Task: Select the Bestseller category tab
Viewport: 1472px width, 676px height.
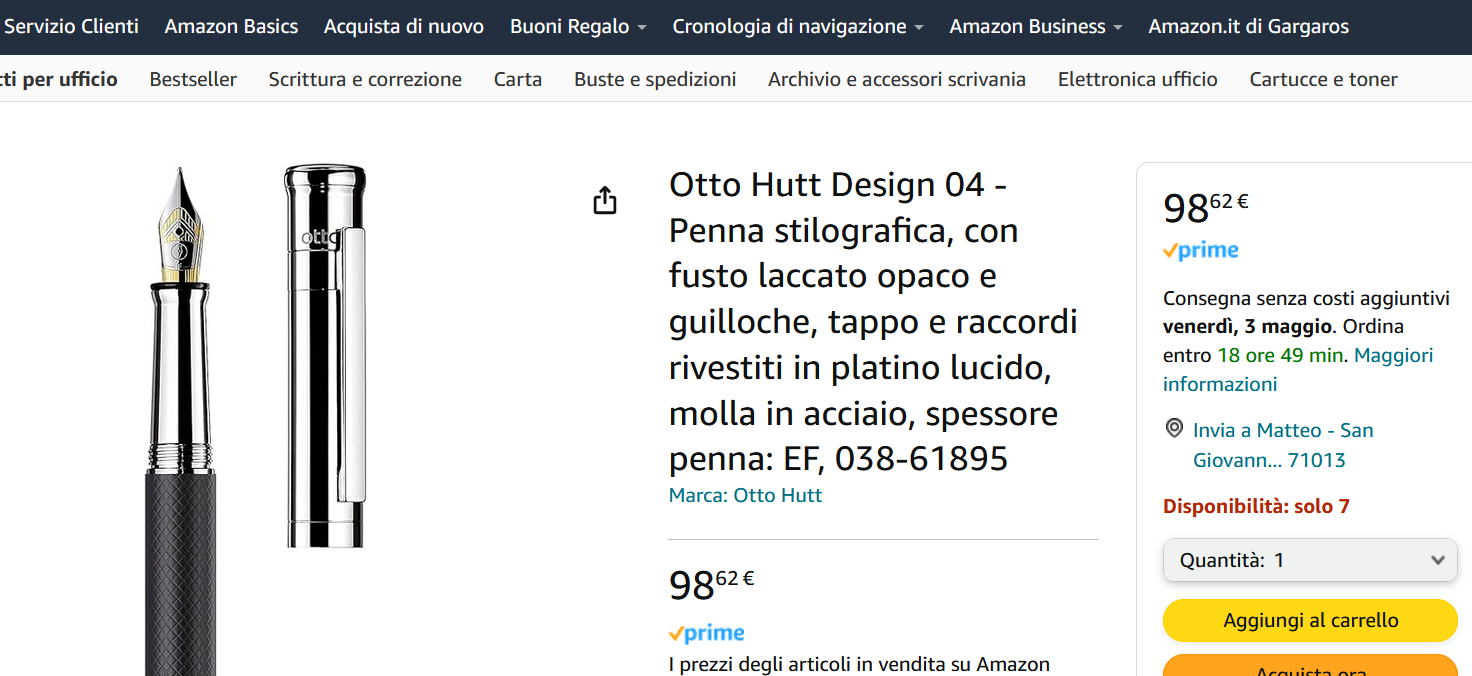Action: pos(193,79)
